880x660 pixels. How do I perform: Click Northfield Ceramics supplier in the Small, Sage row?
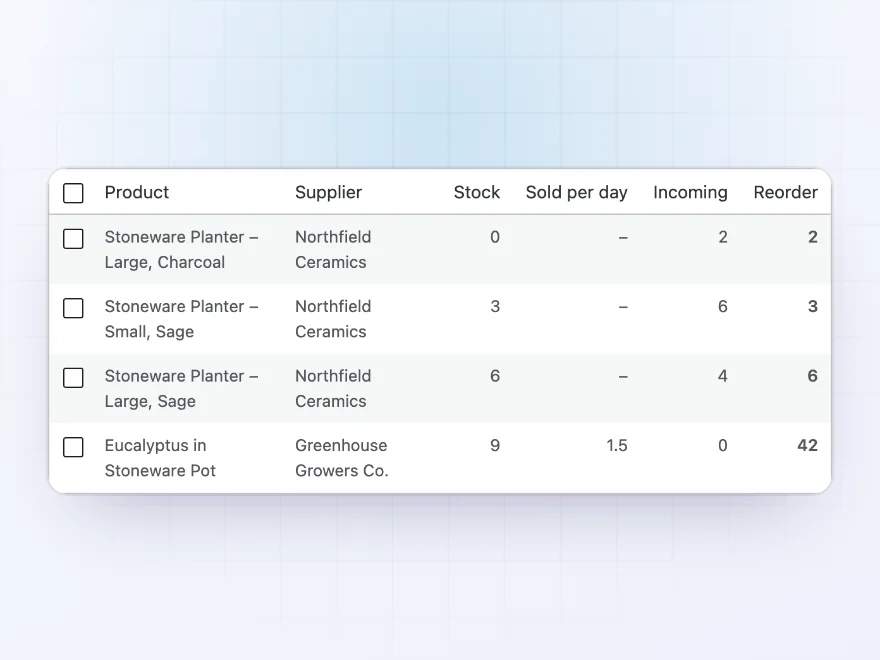333,319
